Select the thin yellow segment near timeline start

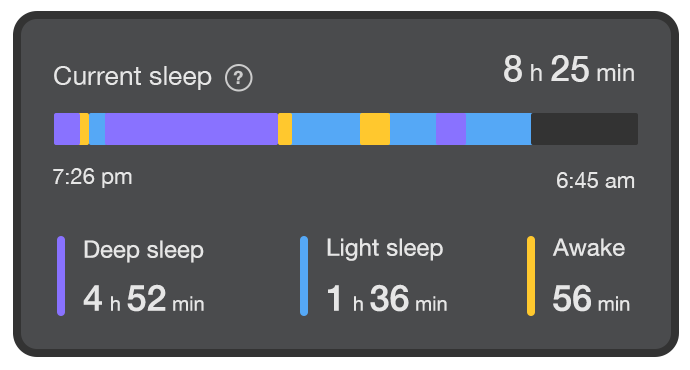coord(84,129)
